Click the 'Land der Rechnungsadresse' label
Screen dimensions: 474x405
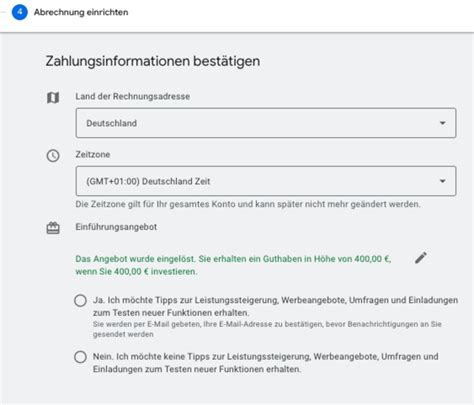pos(133,96)
